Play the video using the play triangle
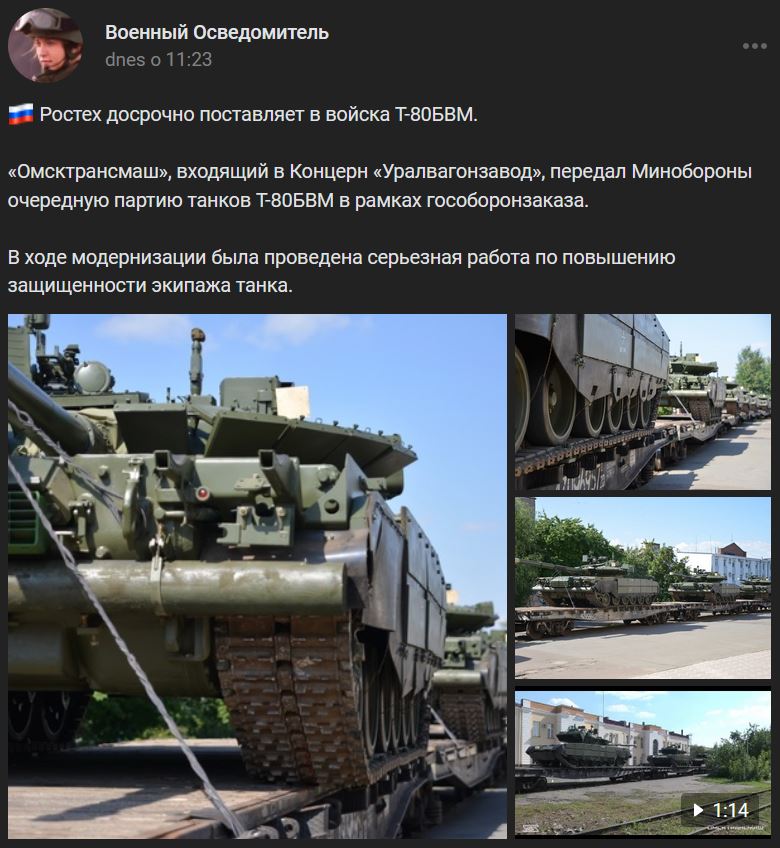 coord(698,810)
